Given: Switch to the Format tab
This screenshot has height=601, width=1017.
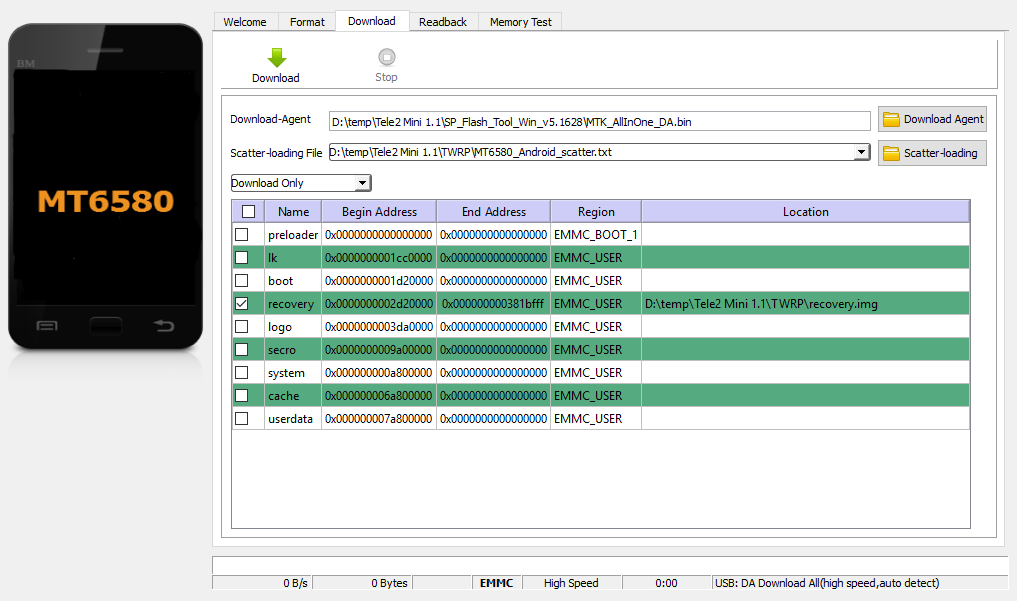Looking at the screenshot, I should click(x=307, y=22).
